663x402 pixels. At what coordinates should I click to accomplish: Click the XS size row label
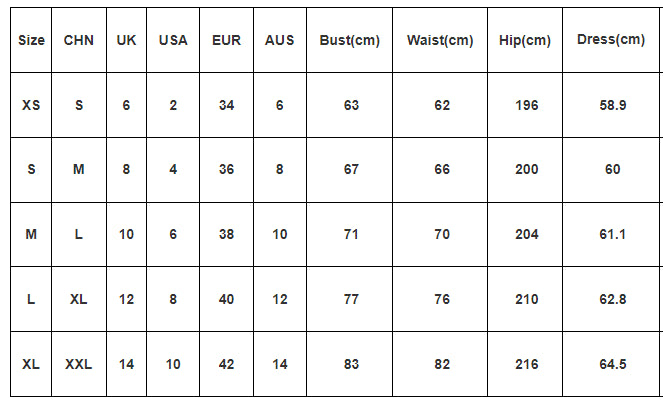click(31, 105)
